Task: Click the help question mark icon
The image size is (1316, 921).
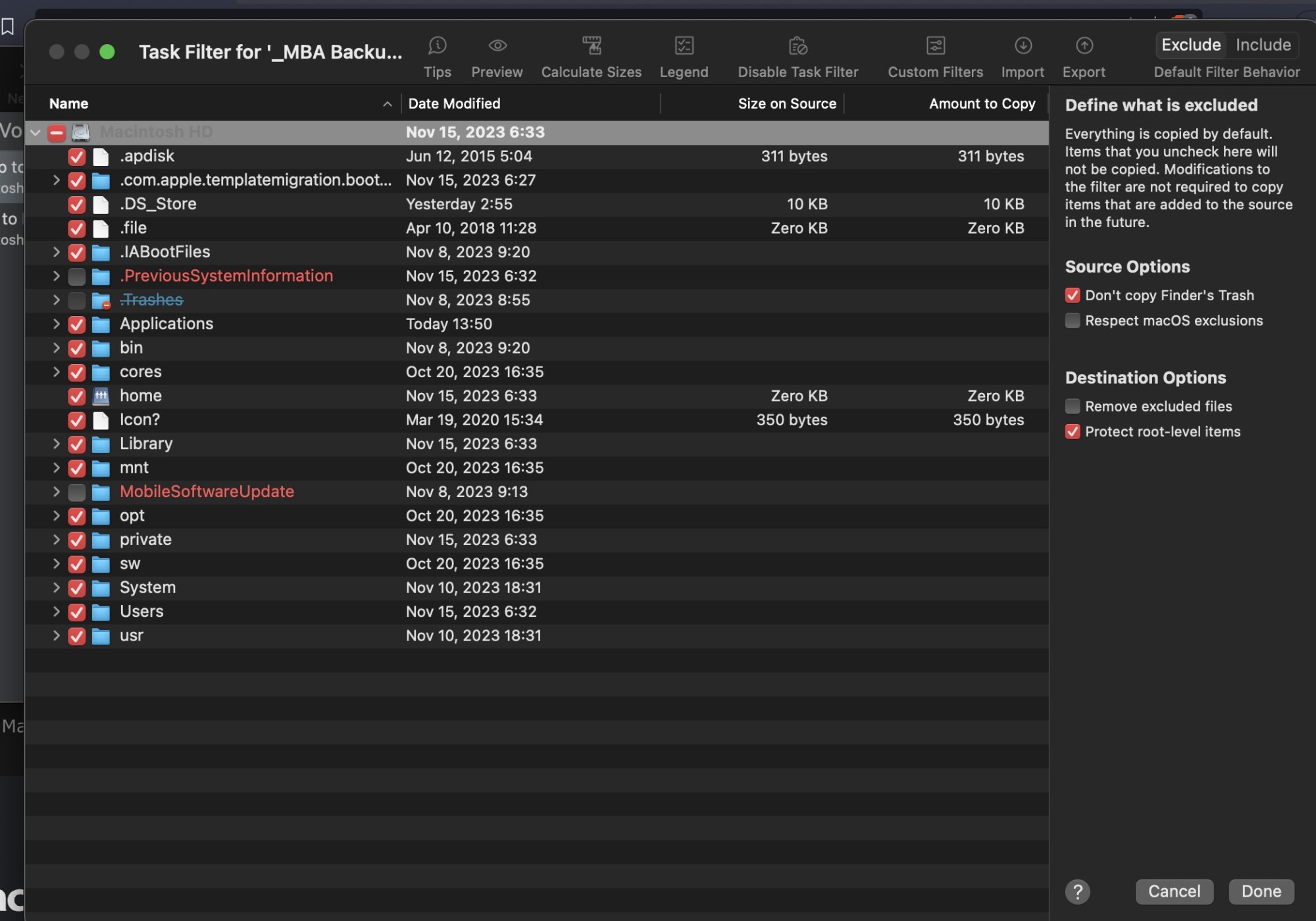Action: coord(1078,892)
